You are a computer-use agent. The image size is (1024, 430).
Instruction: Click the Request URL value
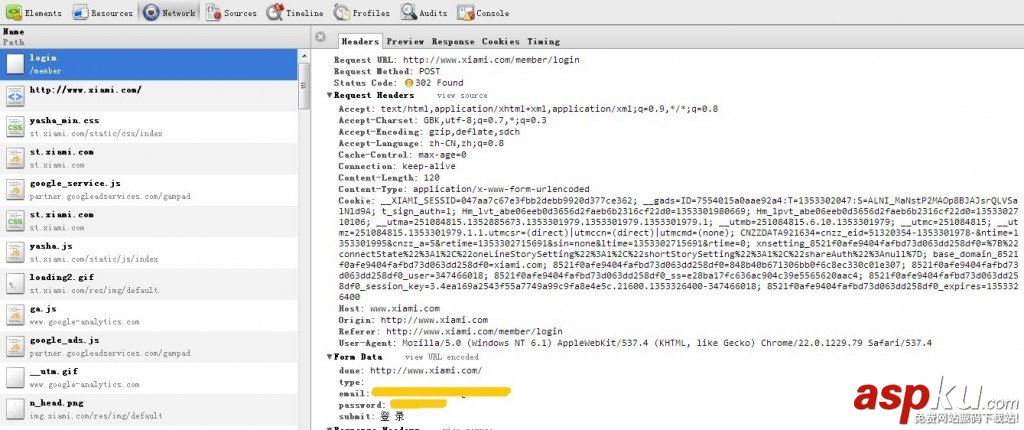pos(490,59)
